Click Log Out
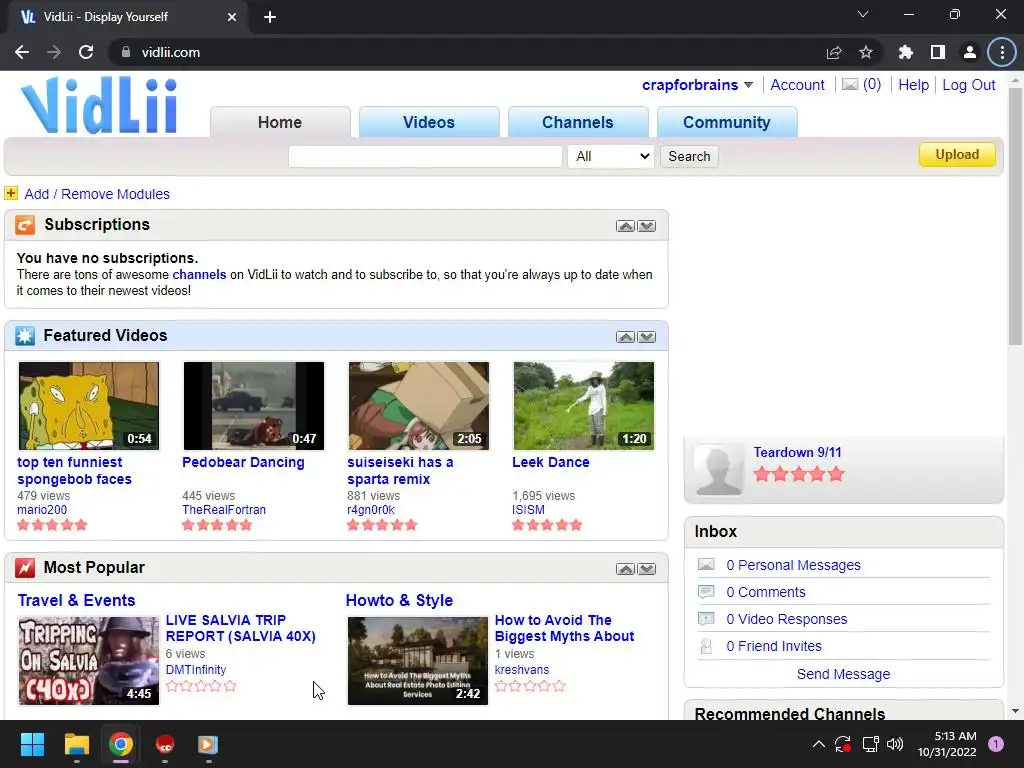Image resolution: width=1024 pixels, height=768 pixels. pos(968,85)
